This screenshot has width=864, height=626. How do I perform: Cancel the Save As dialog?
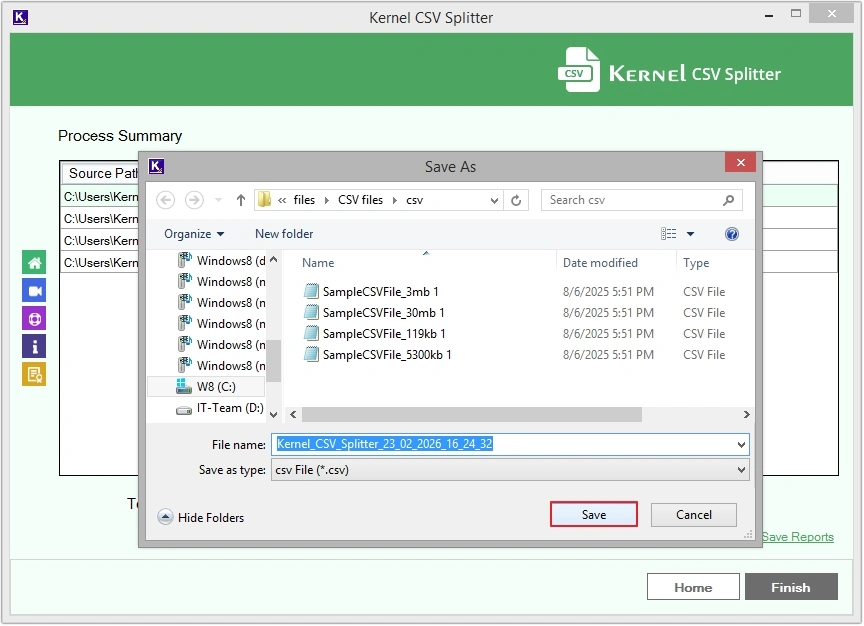pyautogui.click(x=693, y=515)
